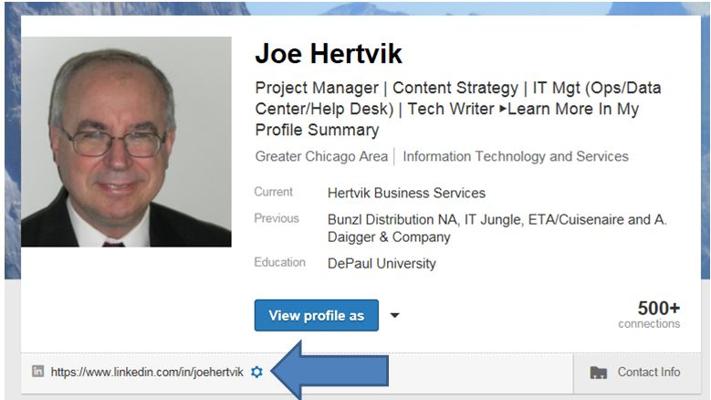Click the Joe Hertvik profile name

(x=328, y=54)
